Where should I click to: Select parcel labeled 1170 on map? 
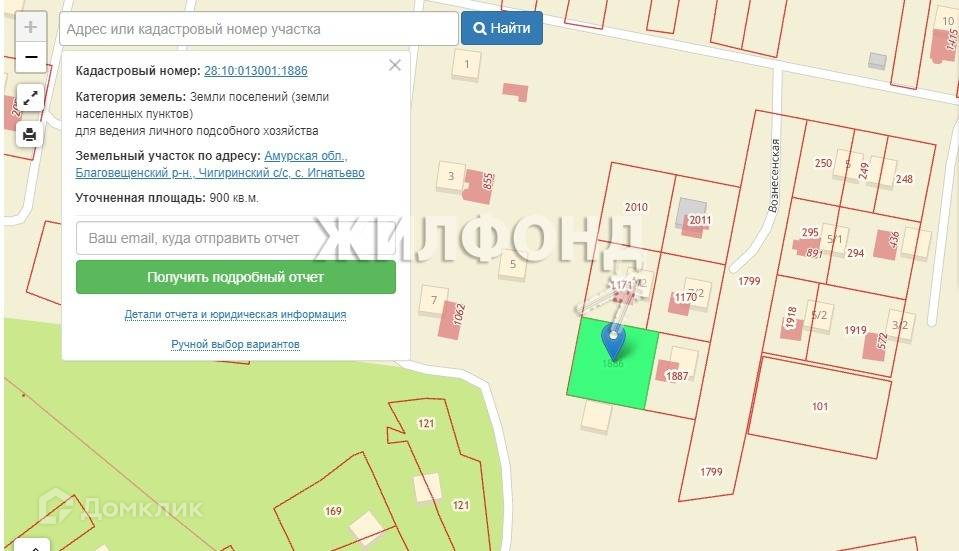(x=685, y=297)
